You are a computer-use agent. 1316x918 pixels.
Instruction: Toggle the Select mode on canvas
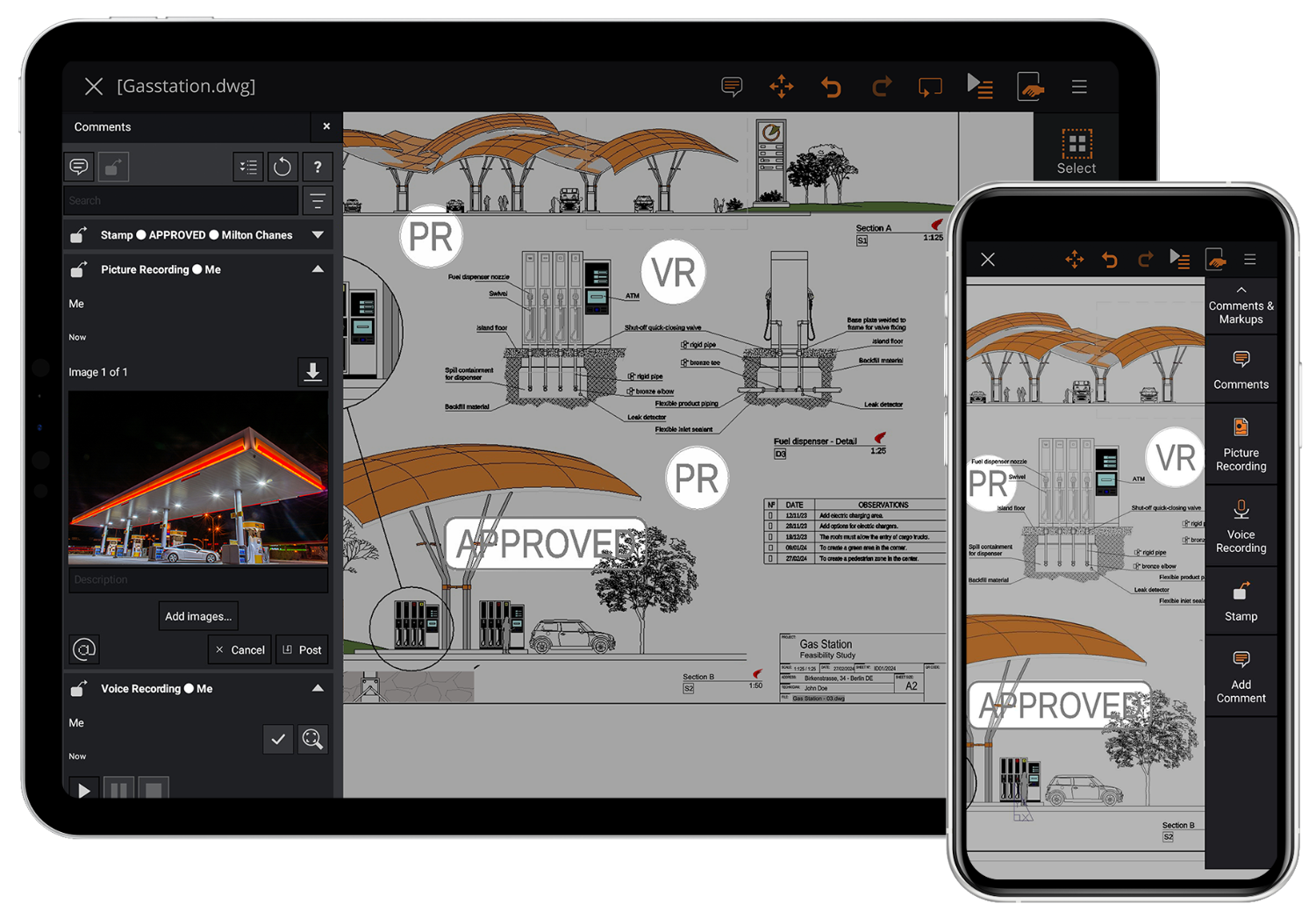tap(1076, 152)
